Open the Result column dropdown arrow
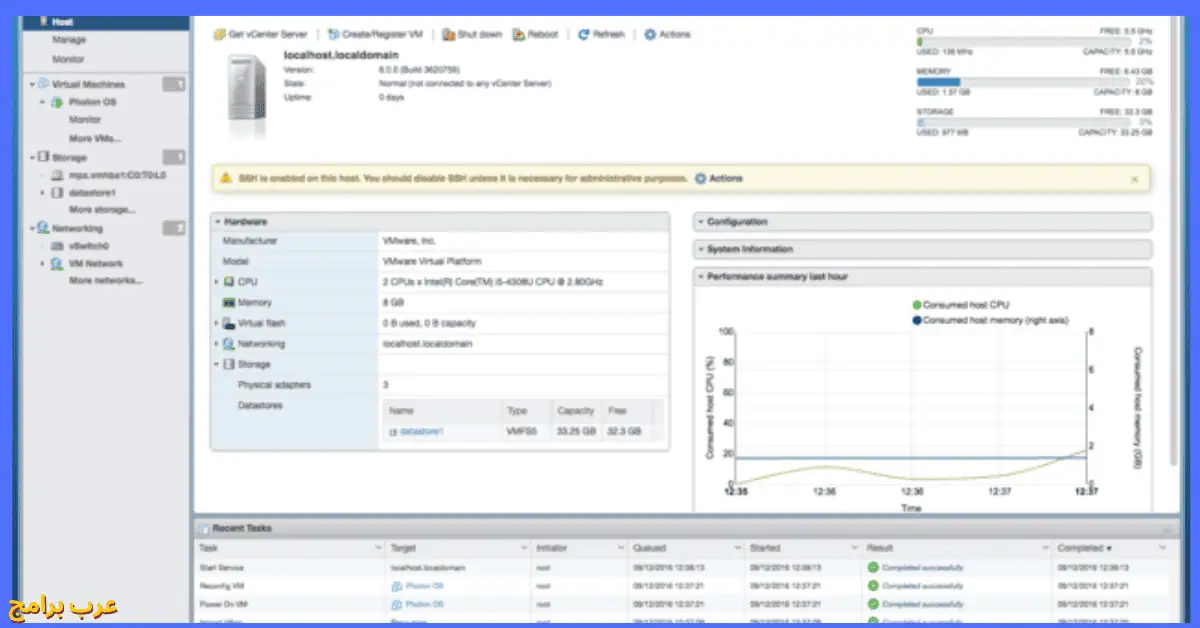 (1045, 548)
